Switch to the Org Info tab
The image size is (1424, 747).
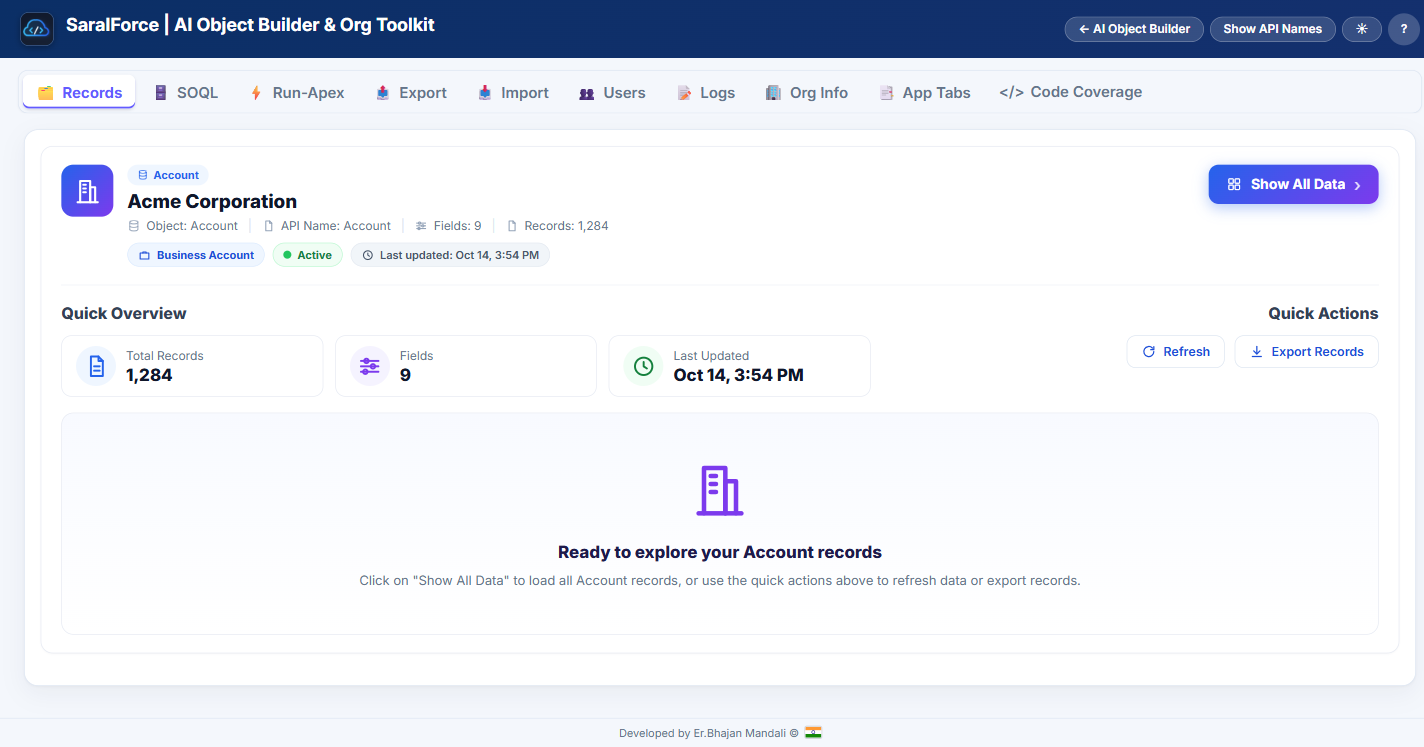click(x=807, y=92)
